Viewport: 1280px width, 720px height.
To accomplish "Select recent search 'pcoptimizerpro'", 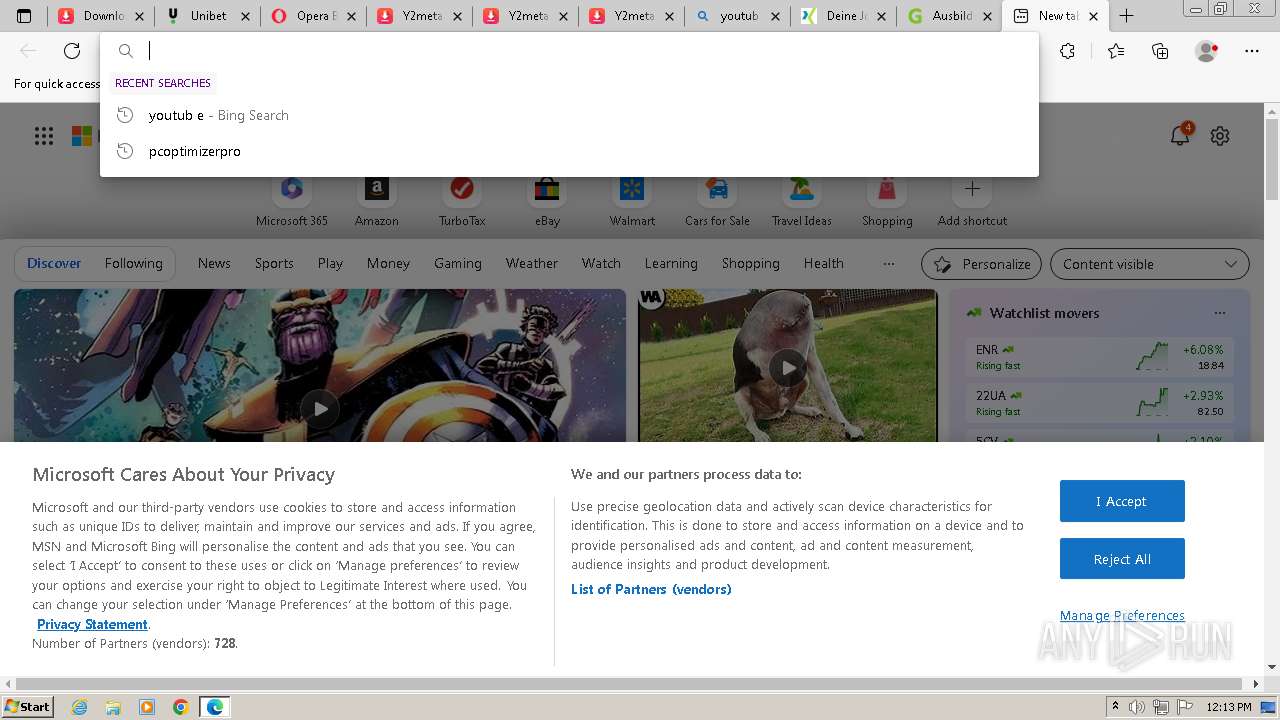I will coord(569,151).
